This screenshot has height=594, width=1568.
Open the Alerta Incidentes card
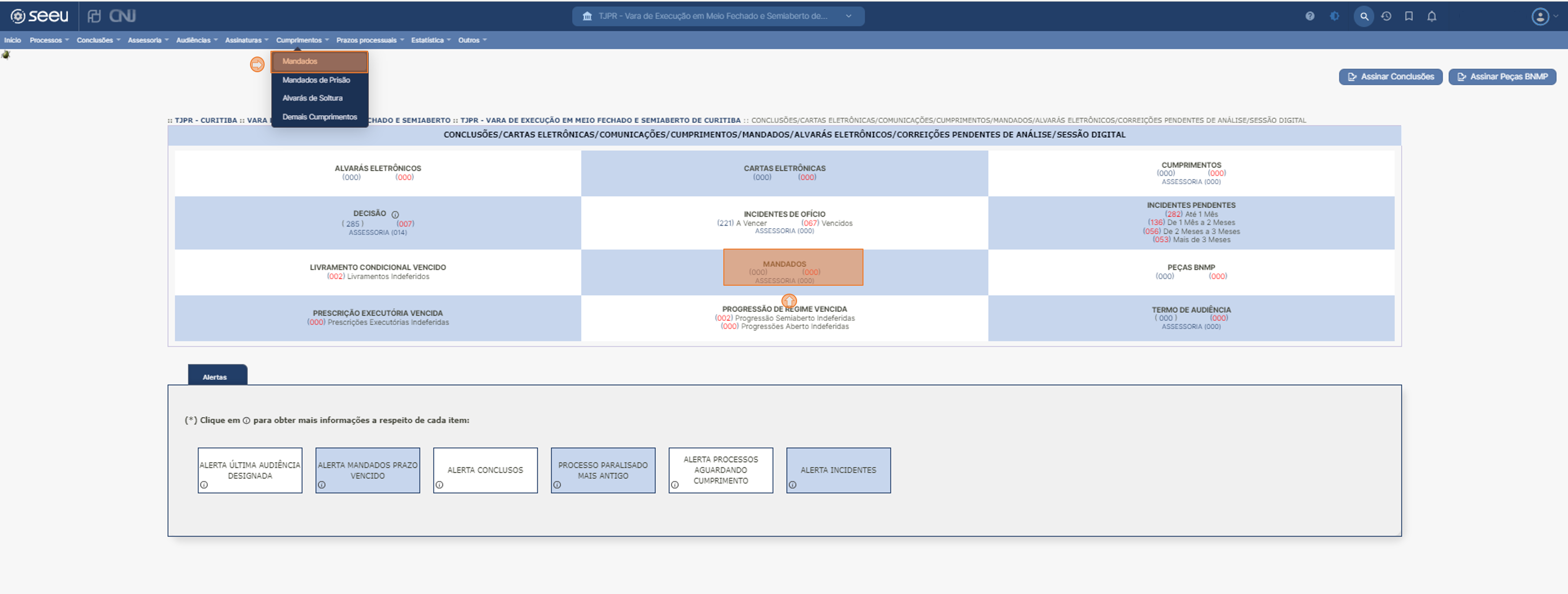[838, 470]
